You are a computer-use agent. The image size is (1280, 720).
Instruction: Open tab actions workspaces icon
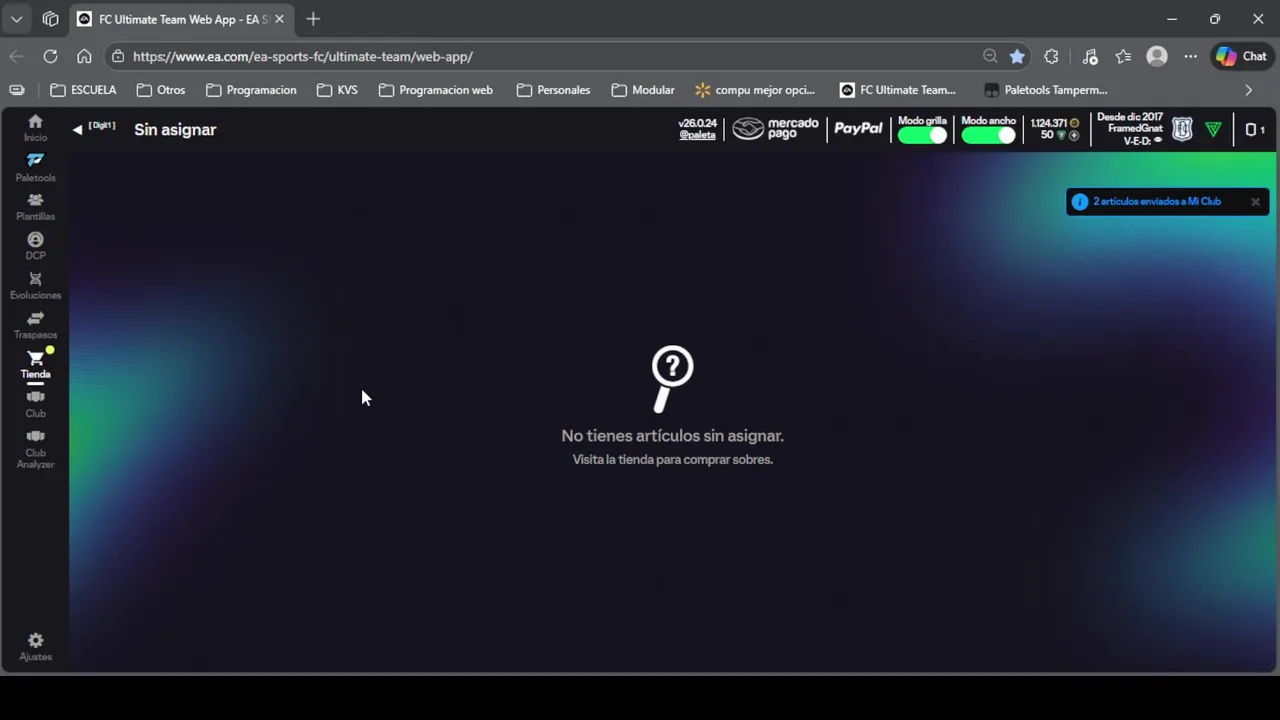click(50, 19)
